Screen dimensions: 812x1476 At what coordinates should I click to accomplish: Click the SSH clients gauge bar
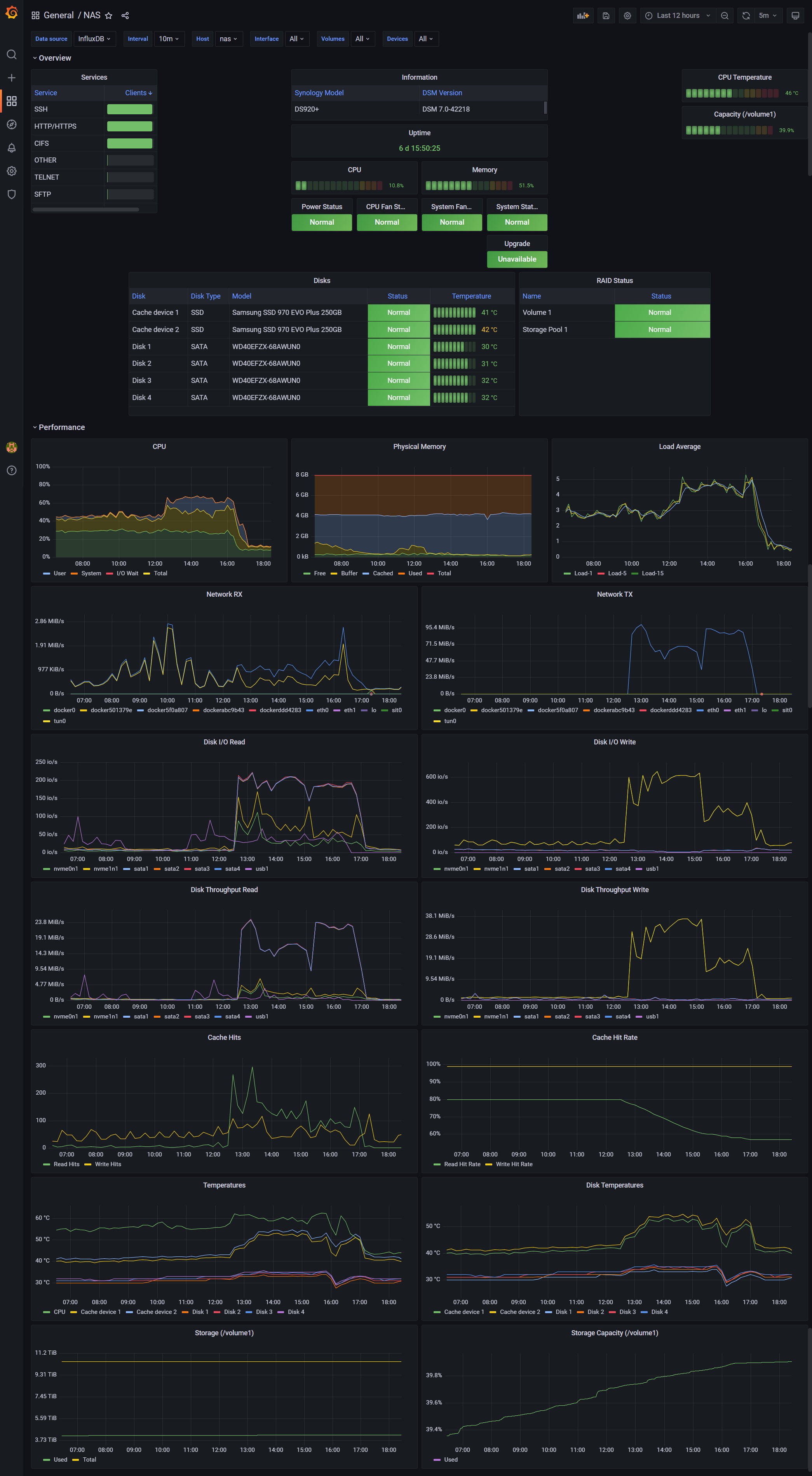click(x=130, y=110)
